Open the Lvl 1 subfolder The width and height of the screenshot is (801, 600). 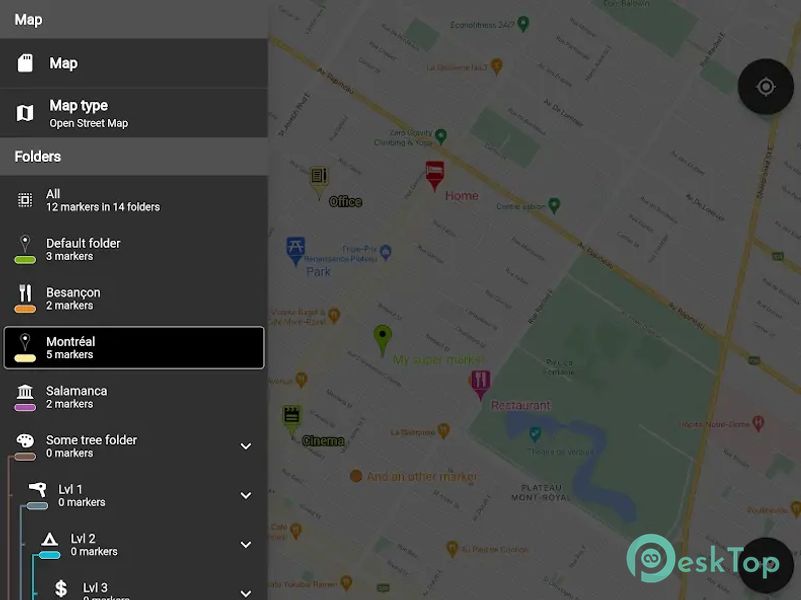138,495
